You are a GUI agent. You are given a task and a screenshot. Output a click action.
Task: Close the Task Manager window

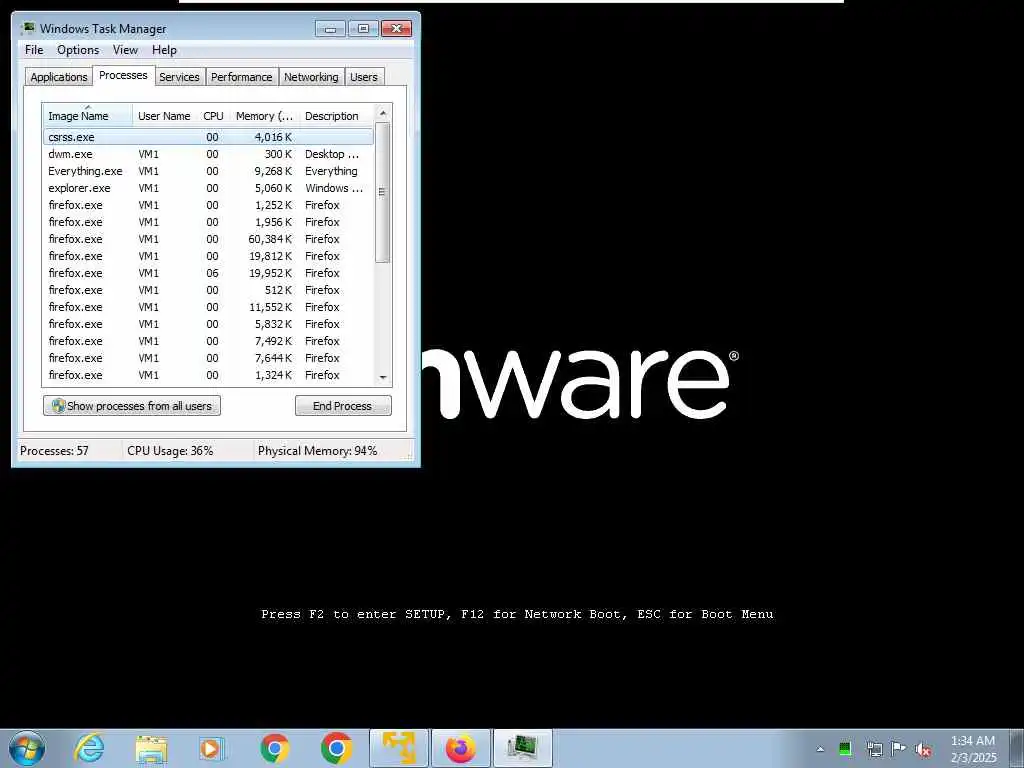click(x=396, y=28)
